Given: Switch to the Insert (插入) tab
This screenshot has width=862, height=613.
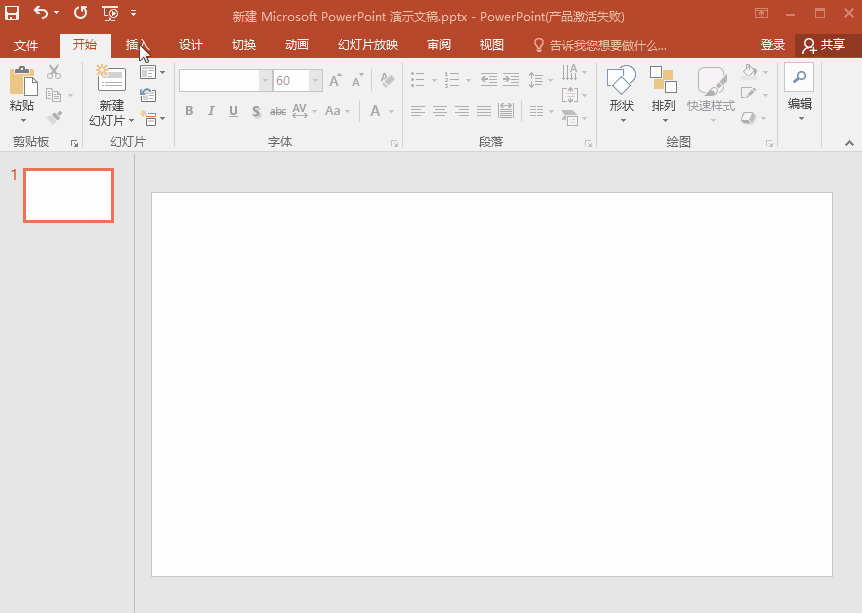Looking at the screenshot, I should coord(137,45).
